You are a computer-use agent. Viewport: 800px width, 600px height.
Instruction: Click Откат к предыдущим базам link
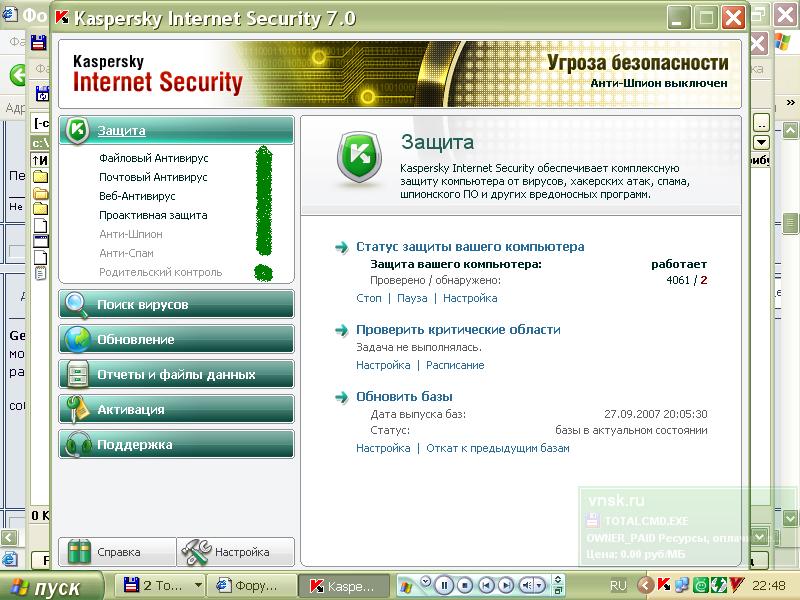497,448
